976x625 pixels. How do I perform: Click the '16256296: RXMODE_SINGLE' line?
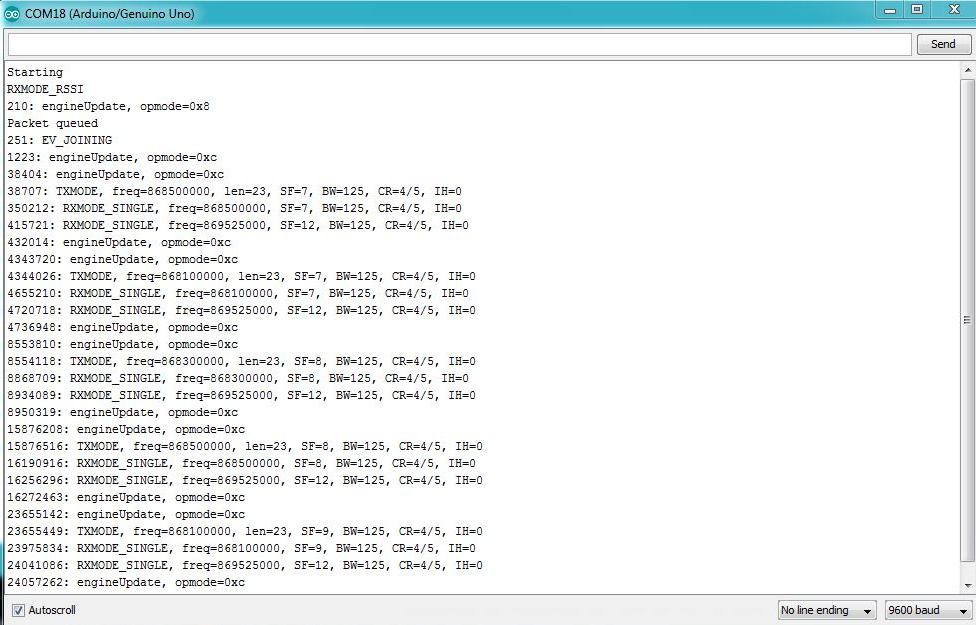coord(245,481)
